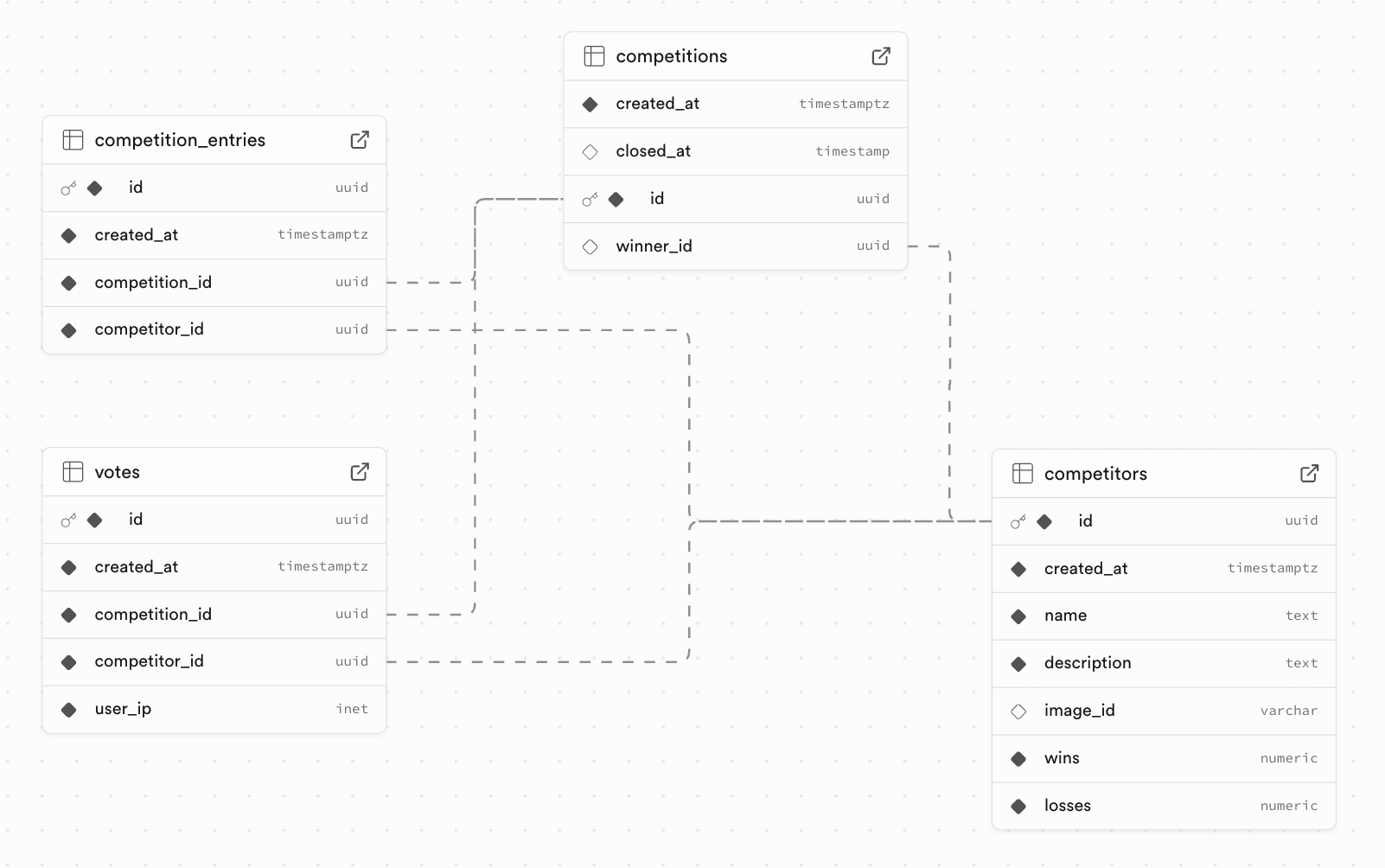Click the key icon beside competitions id field
1385x868 pixels.
(590, 199)
